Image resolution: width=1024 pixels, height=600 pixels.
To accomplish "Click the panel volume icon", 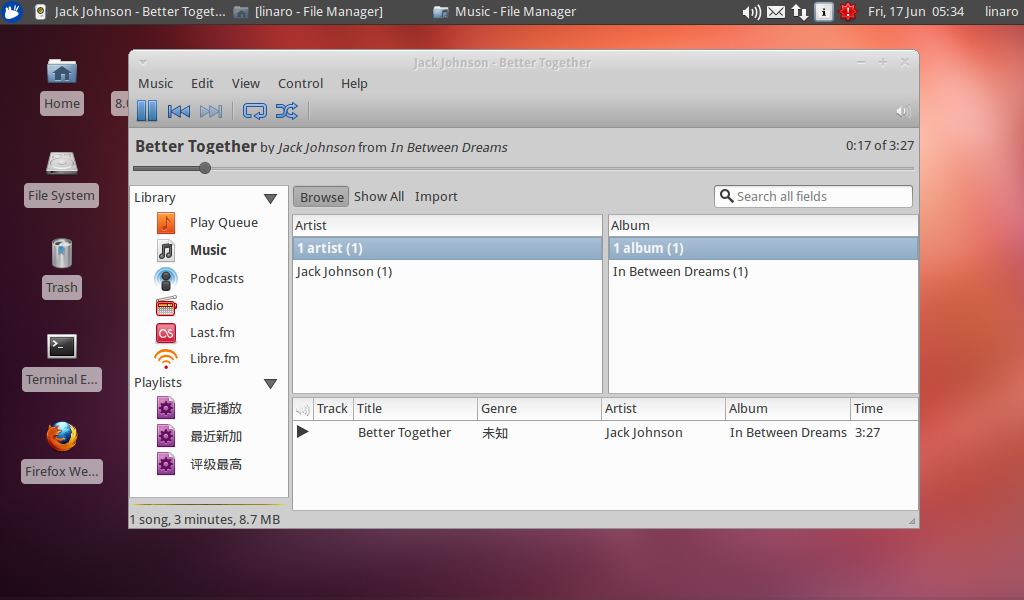I will click(752, 12).
